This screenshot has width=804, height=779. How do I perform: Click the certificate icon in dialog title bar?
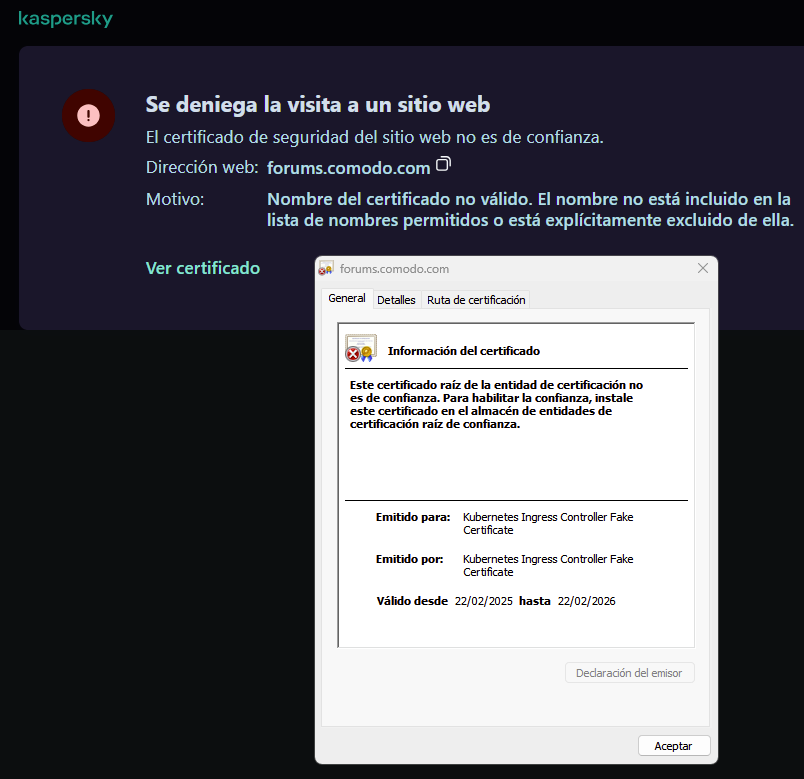point(326,268)
